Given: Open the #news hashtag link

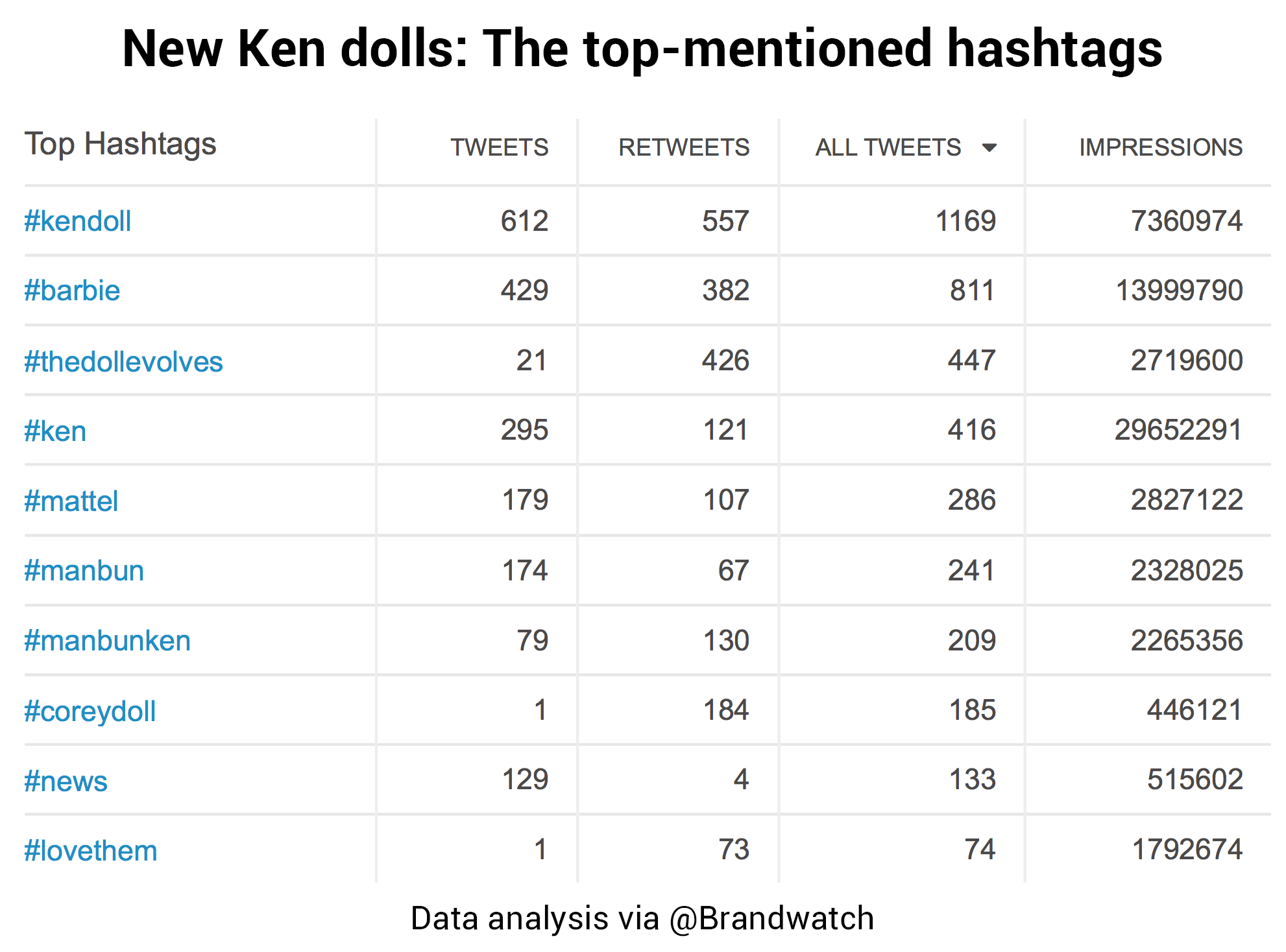Looking at the screenshot, I should click(x=66, y=781).
